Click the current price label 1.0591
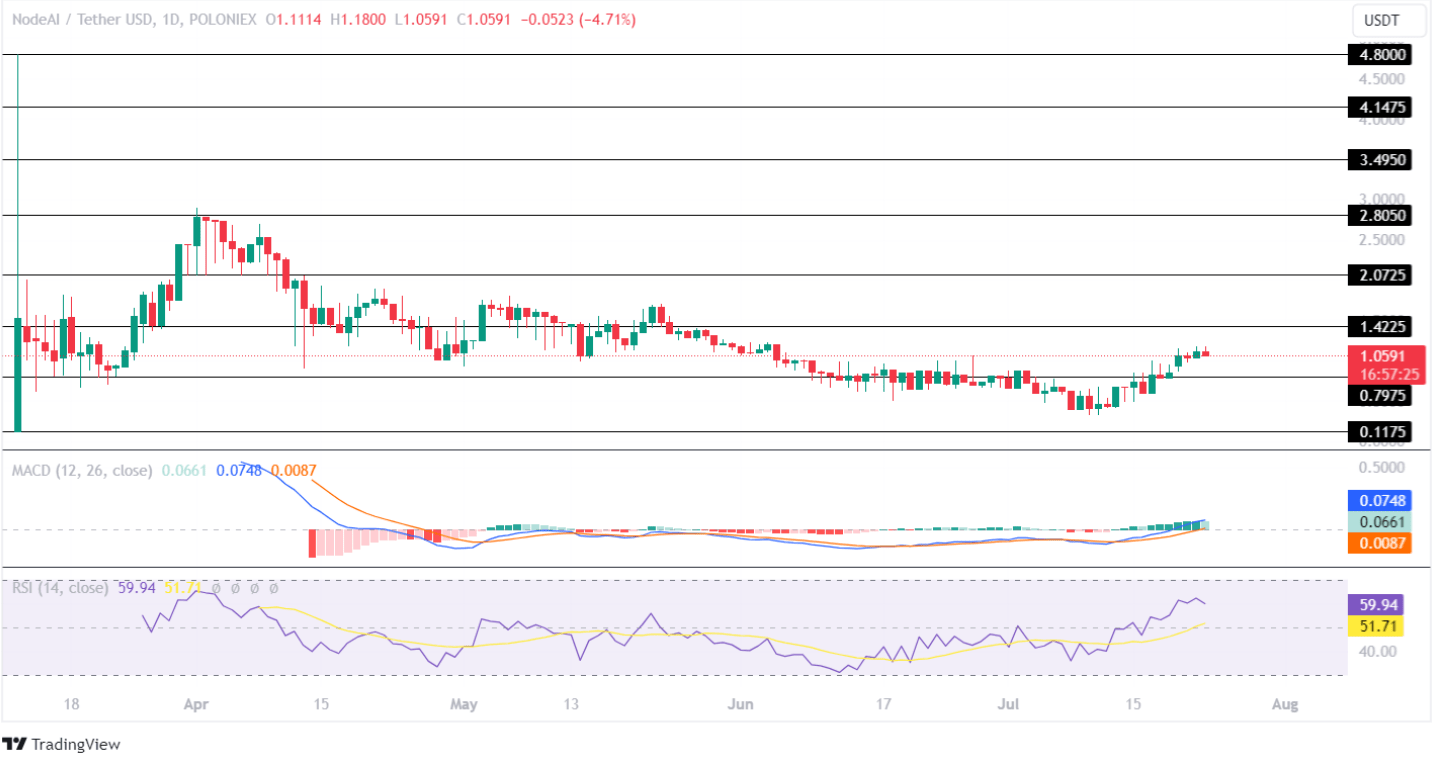Image resolution: width=1435 pixels, height=757 pixels. tap(1385, 355)
